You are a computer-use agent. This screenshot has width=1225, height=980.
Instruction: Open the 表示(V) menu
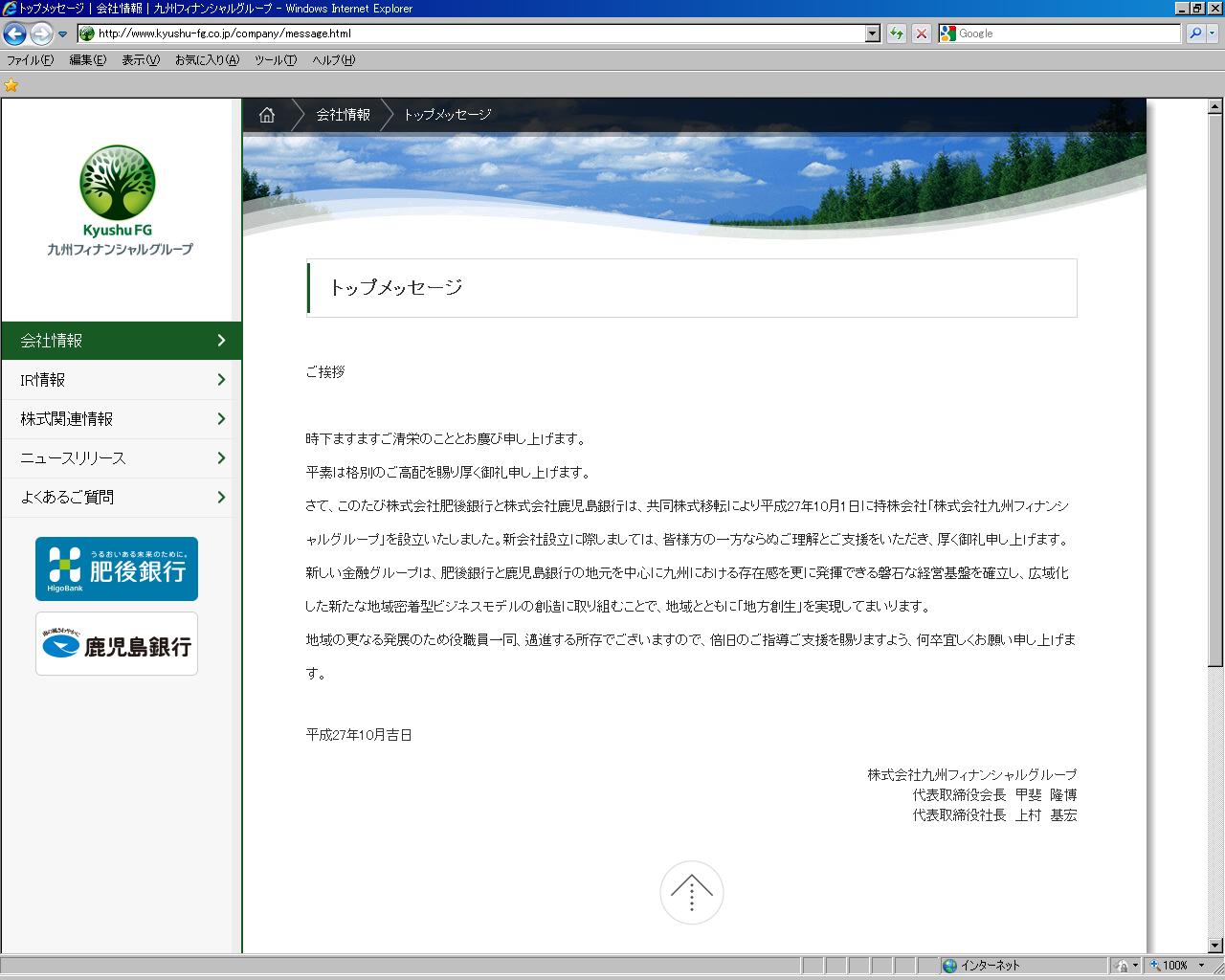(x=141, y=60)
